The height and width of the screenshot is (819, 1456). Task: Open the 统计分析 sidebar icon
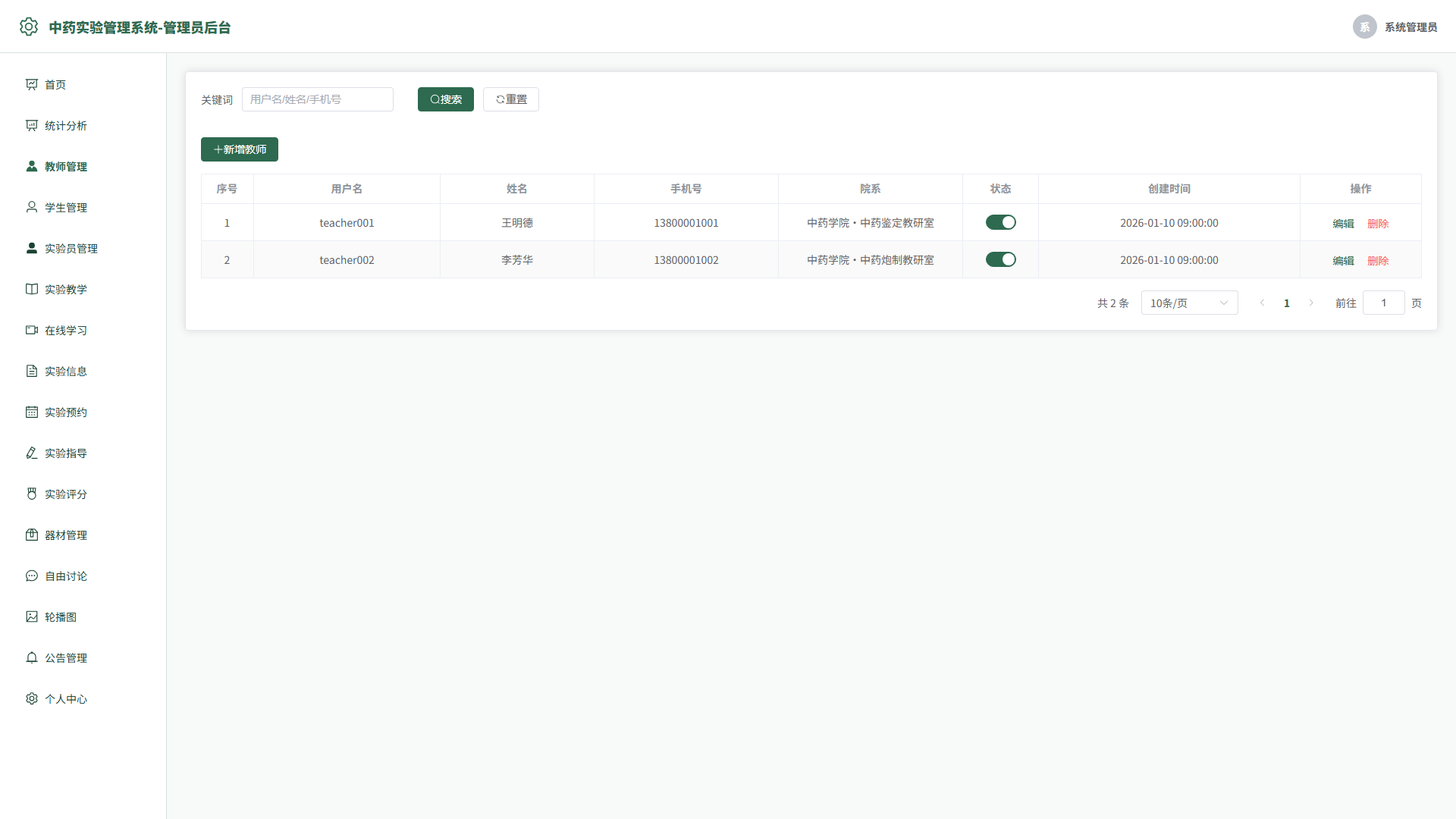point(32,125)
